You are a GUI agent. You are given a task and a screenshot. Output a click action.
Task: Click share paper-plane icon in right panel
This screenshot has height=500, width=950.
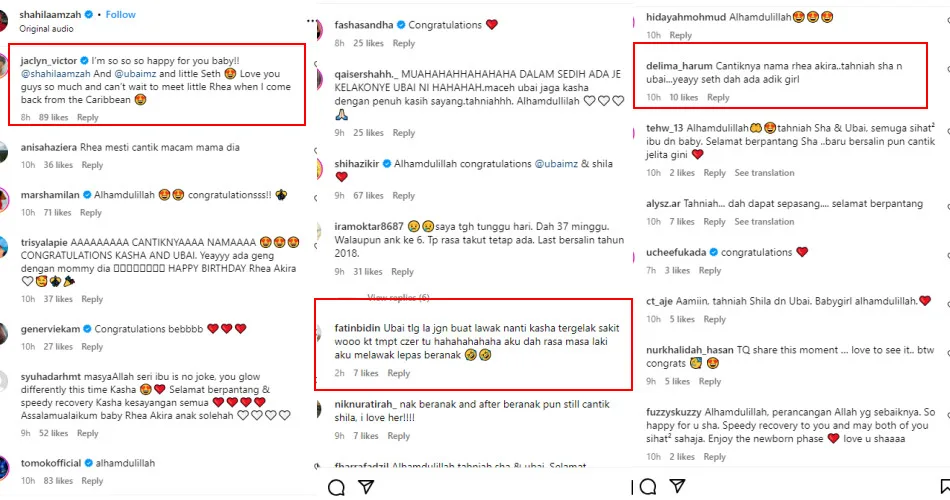(679, 487)
